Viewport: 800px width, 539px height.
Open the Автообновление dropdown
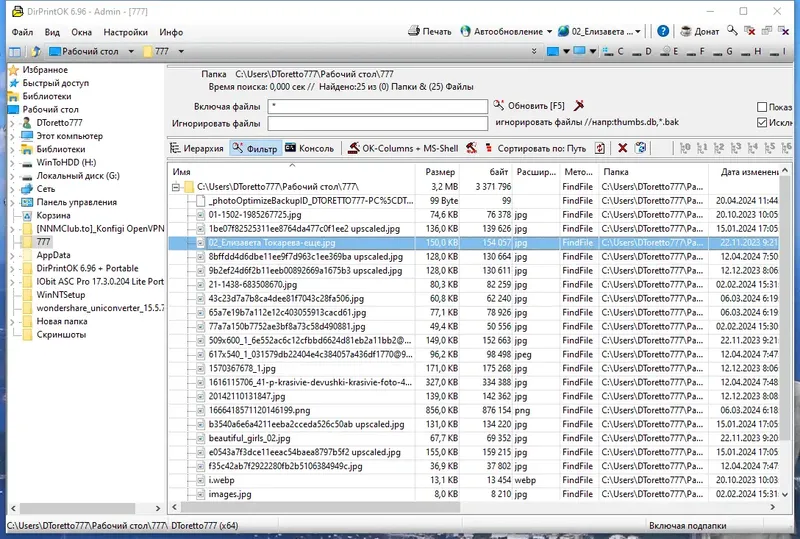click(549, 32)
